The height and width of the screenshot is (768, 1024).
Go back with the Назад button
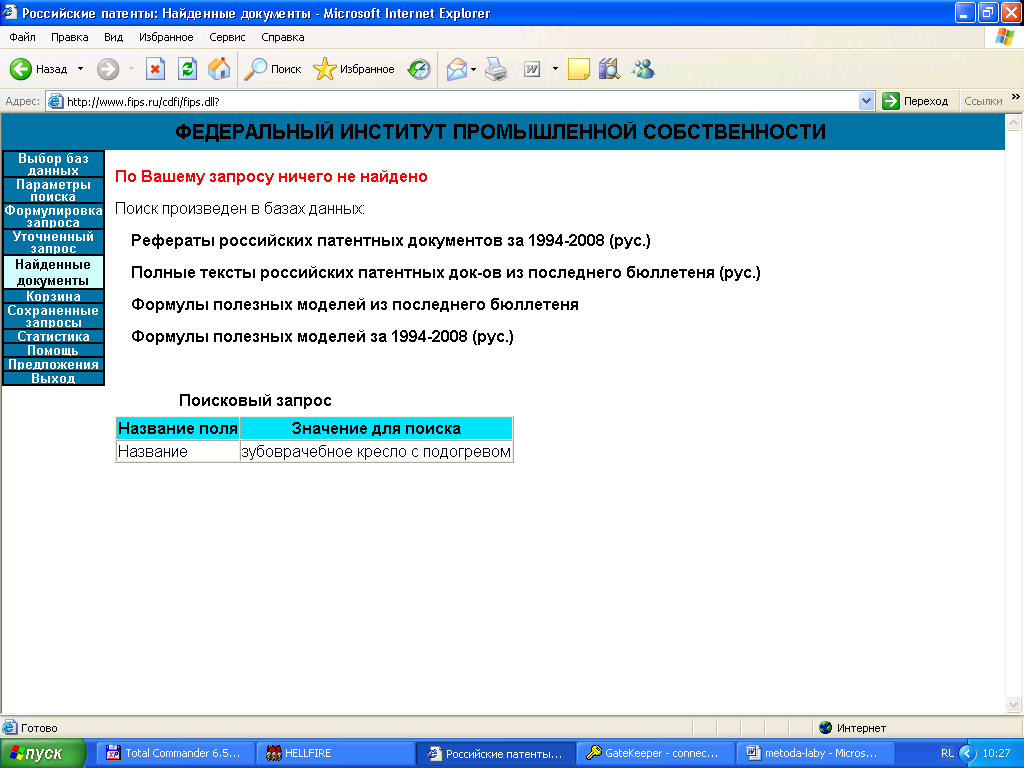tap(38, 69)
